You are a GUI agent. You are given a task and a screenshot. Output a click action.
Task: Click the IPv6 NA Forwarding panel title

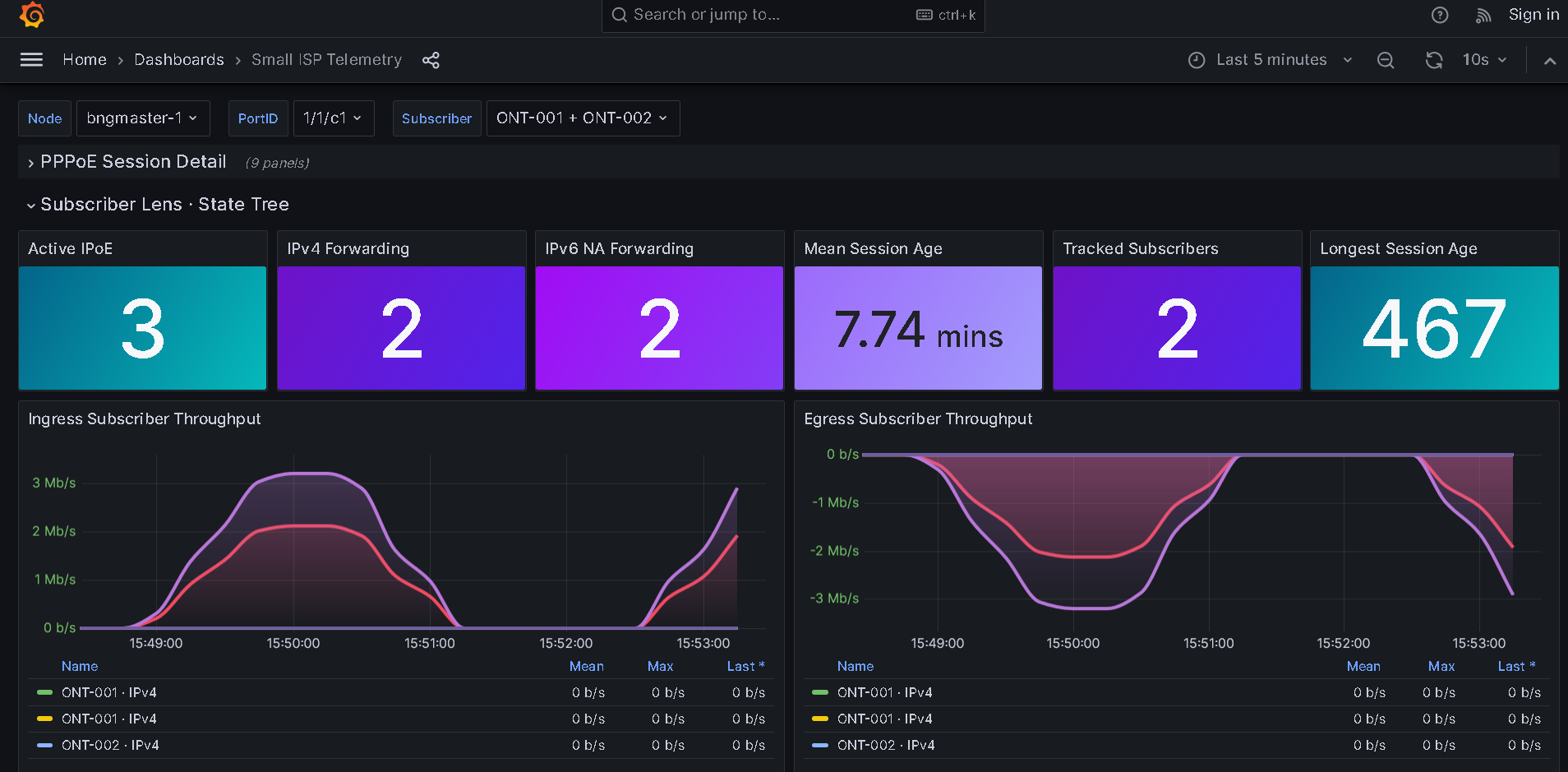point(619,248)
